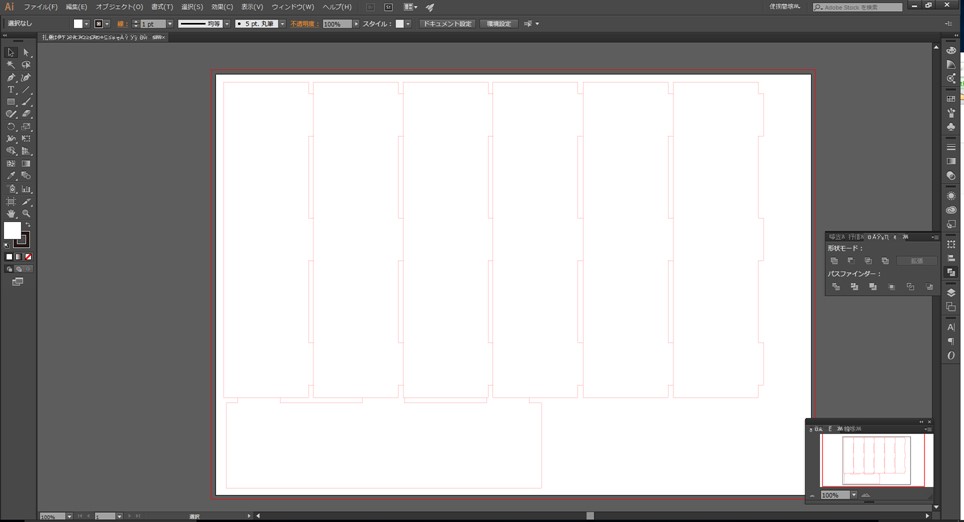This screenshot has height=522, width=964.
Task: Select the Rectangle tool
Action: [11, 102]
